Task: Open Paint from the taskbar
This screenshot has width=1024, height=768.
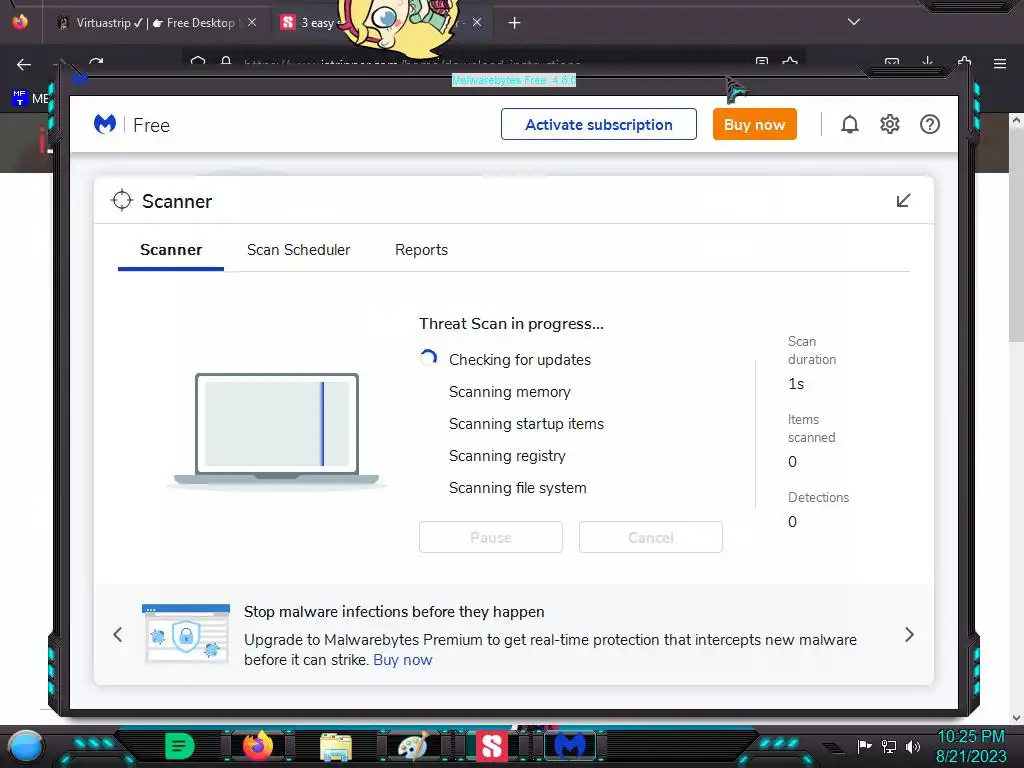Action: (413, 746)
